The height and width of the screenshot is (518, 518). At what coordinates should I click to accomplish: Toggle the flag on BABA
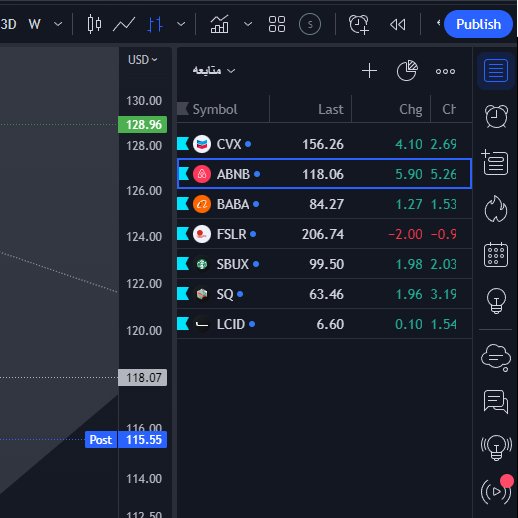click(183, 204)
